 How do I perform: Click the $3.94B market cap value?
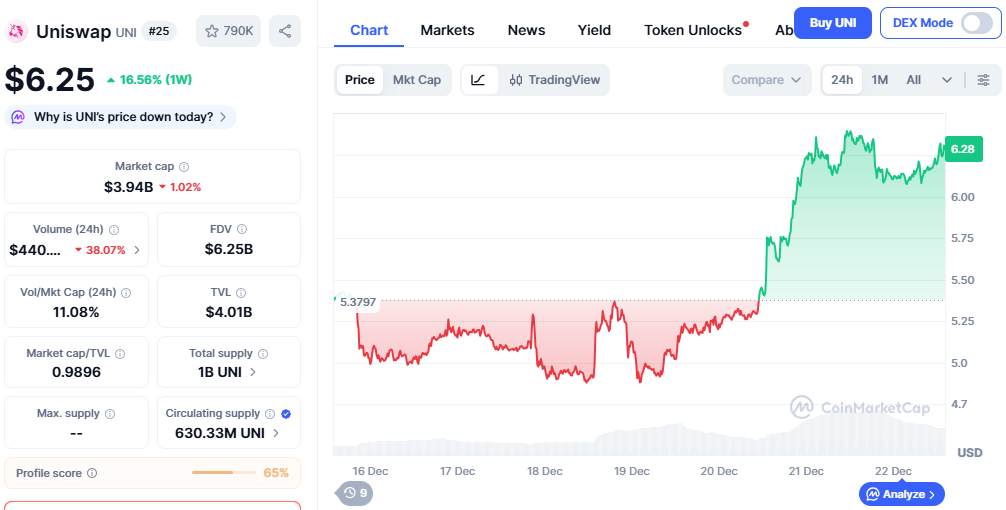[128, 187]
